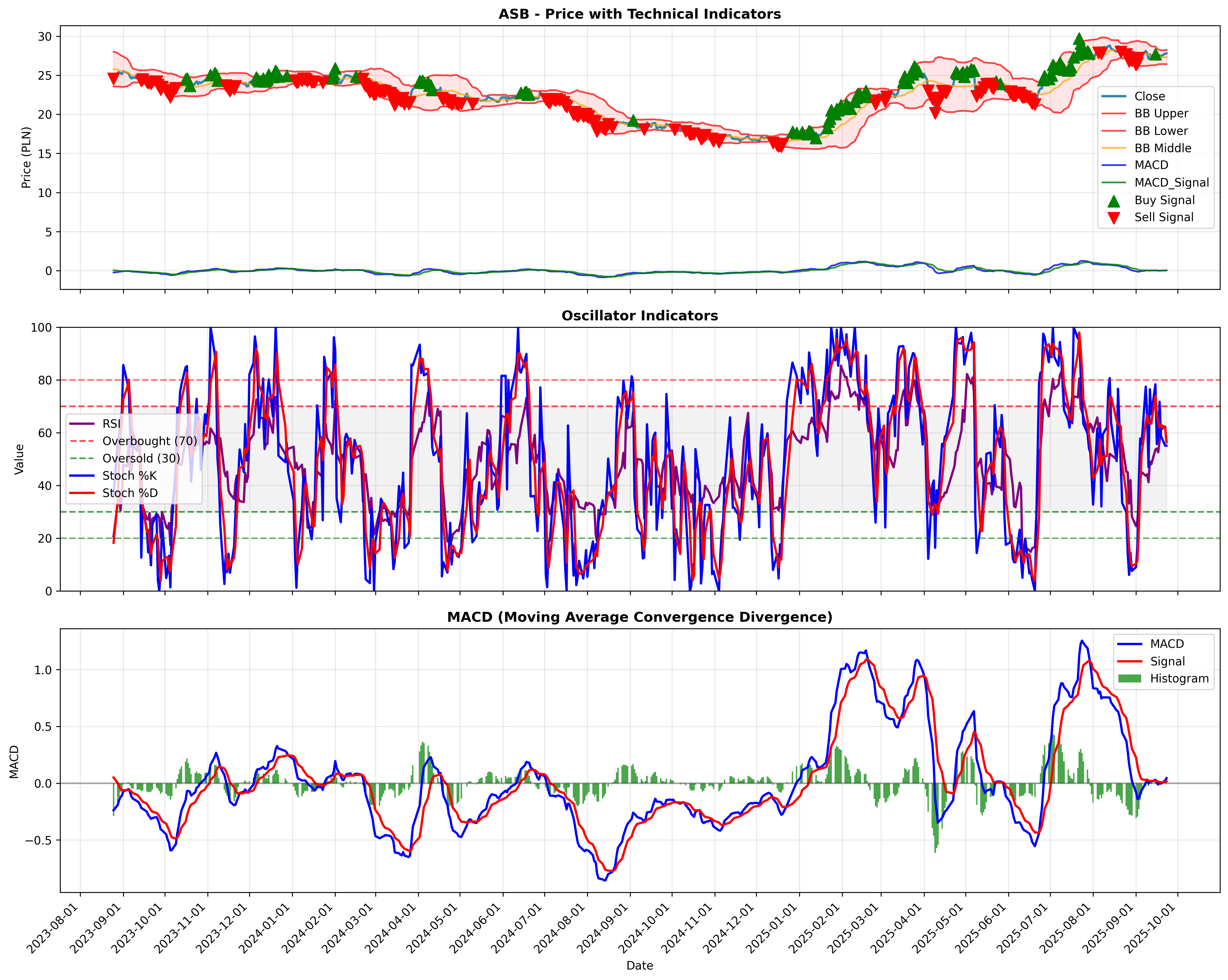Click the MACD_Signal legend entry
Screen dimensions: 1228x980
1155,183
